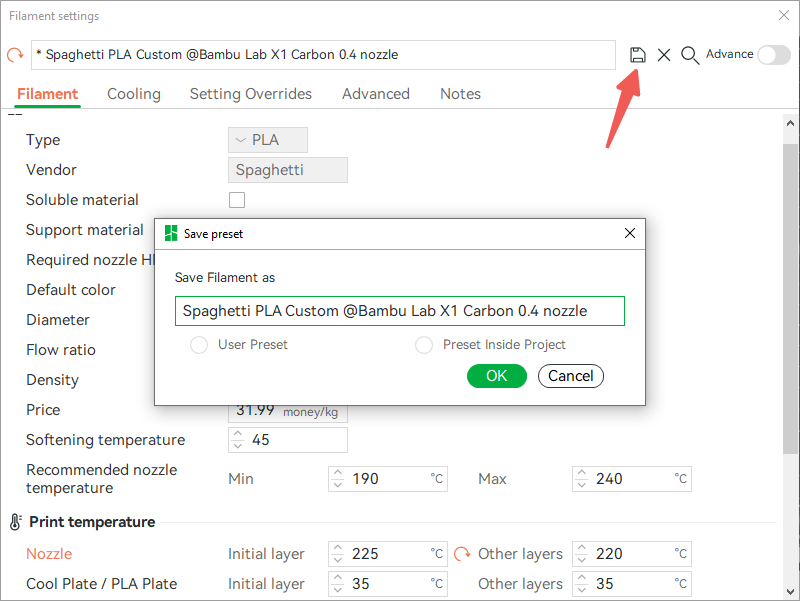Decrease Softening temperature with down arrow

(238, 445)
